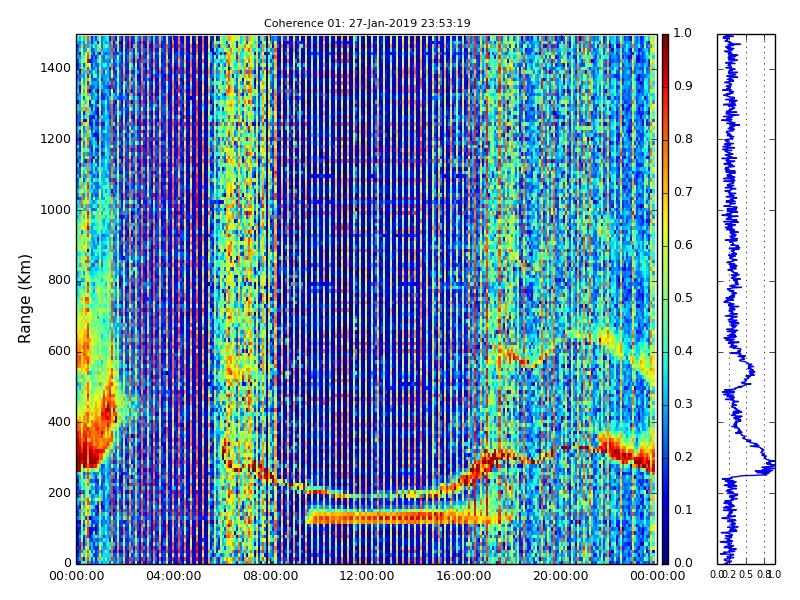The width and height of the screenshot is (800, 600).
Task: Click the colorbar 0.3 label
Action: 683,404
